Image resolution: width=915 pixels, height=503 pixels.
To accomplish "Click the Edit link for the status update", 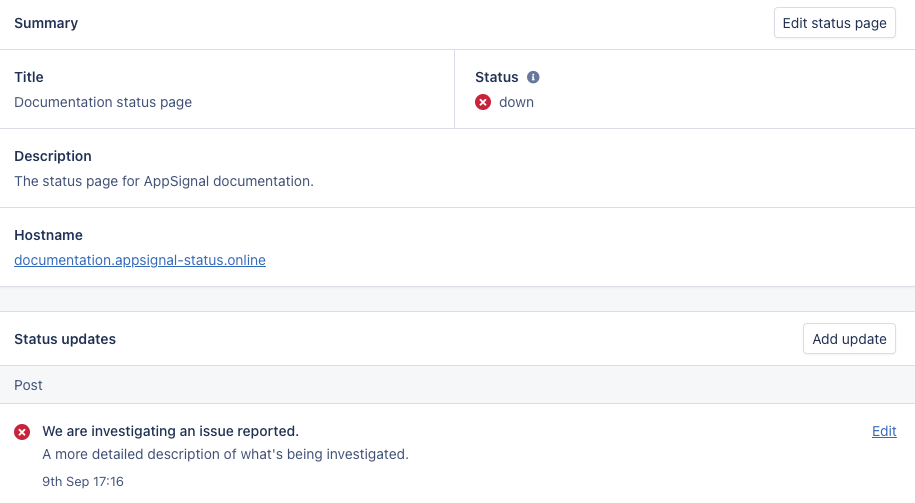I will (x=884, y=431).
